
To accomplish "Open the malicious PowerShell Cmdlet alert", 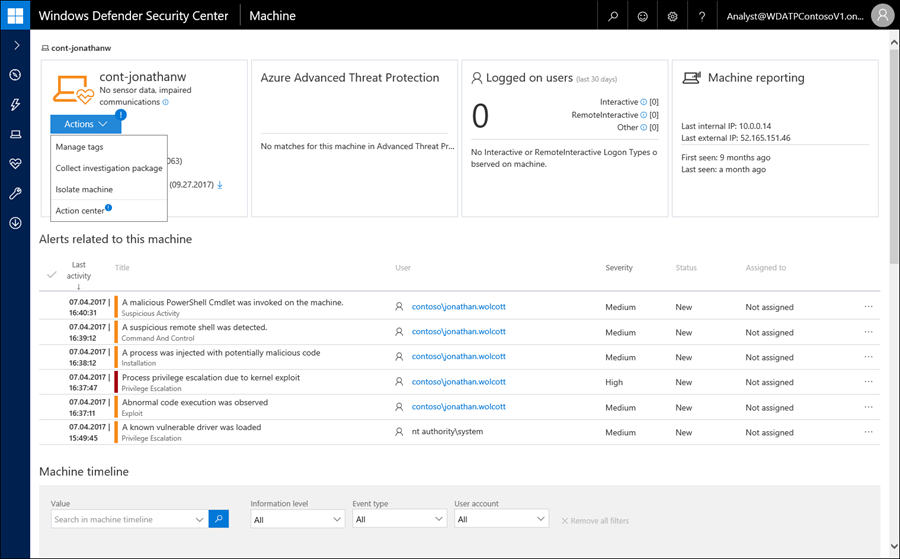I will [x=232, y=302].
